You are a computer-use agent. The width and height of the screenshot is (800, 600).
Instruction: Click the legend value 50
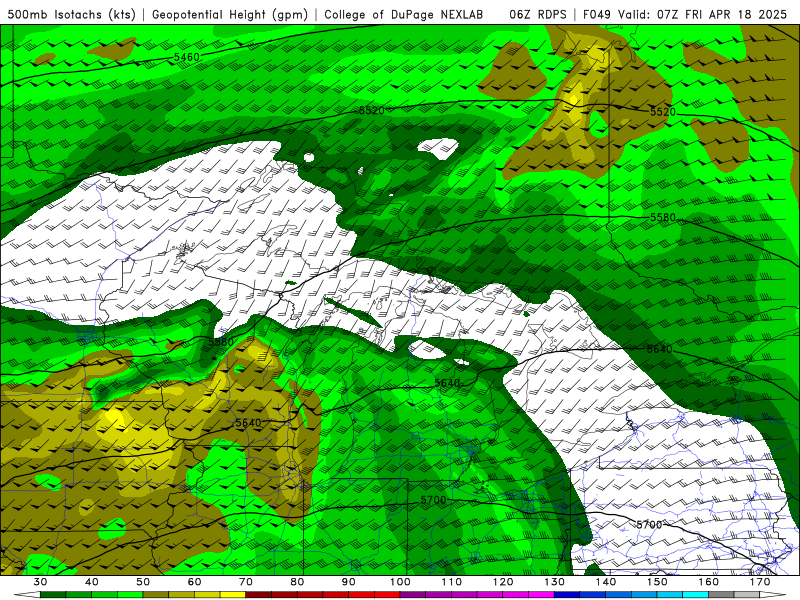(x=143, y=582)
